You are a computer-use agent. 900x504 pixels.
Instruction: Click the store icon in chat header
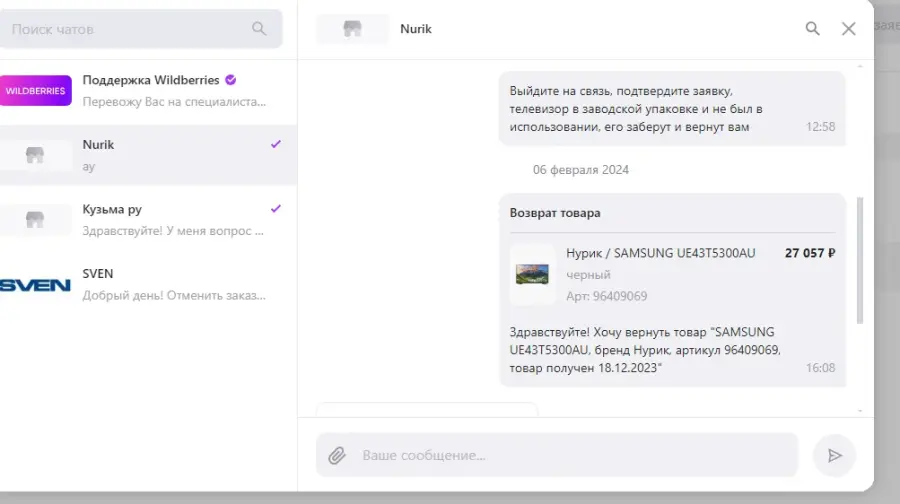[x=352, y=29]
